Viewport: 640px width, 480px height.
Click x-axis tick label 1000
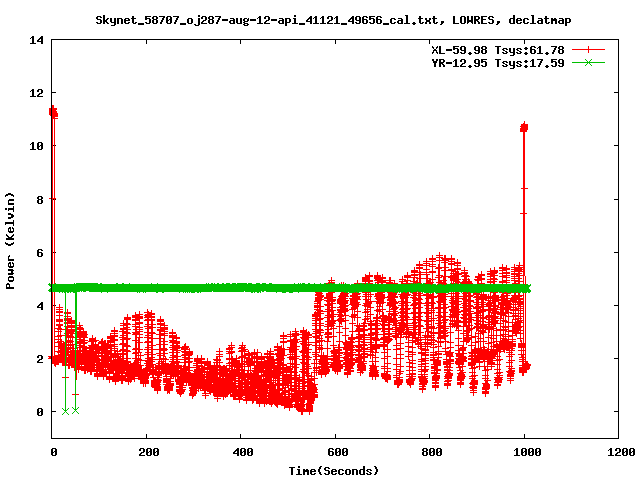(x=527, y=452)
